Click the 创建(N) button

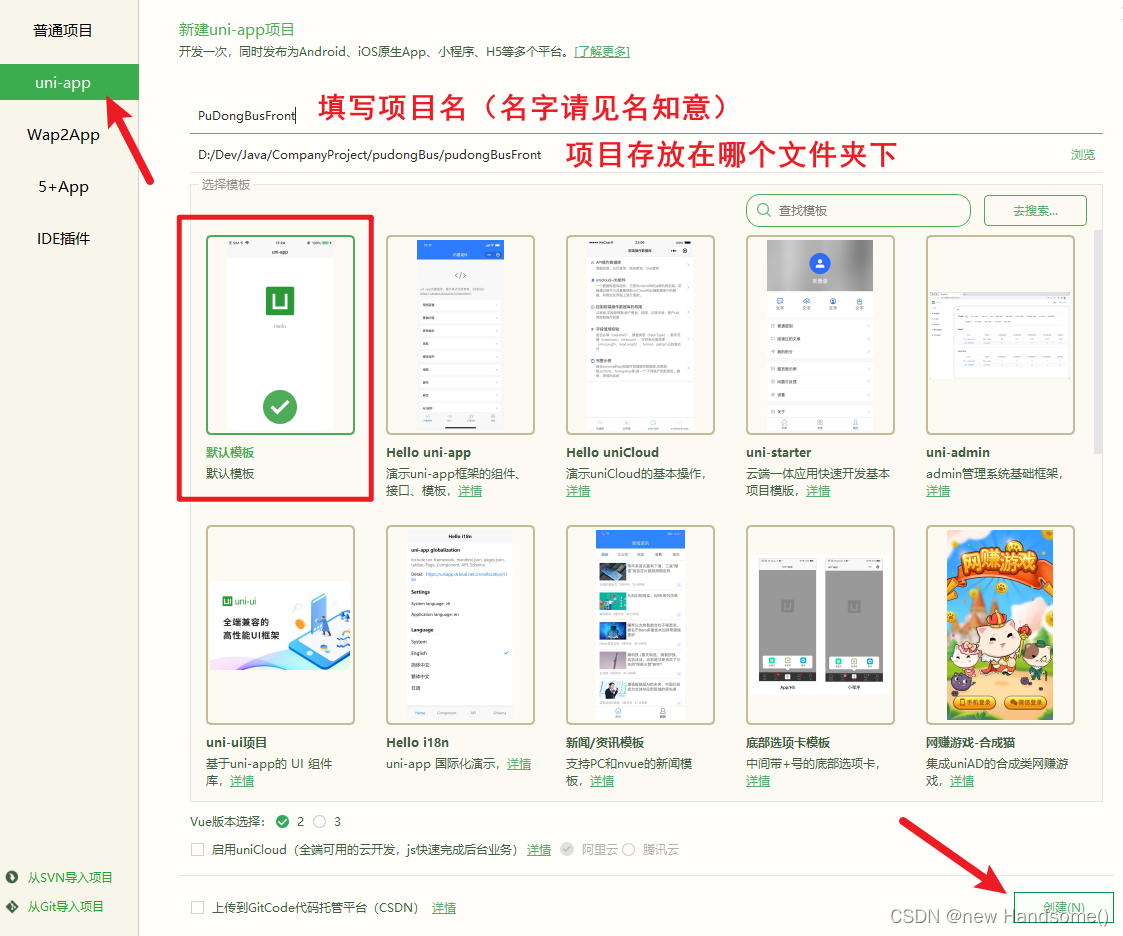(1064, 907)
